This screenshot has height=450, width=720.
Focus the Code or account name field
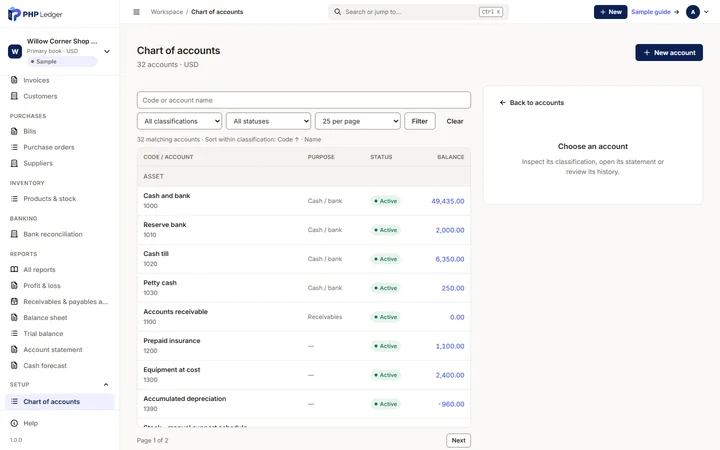(x=304, y=100)
